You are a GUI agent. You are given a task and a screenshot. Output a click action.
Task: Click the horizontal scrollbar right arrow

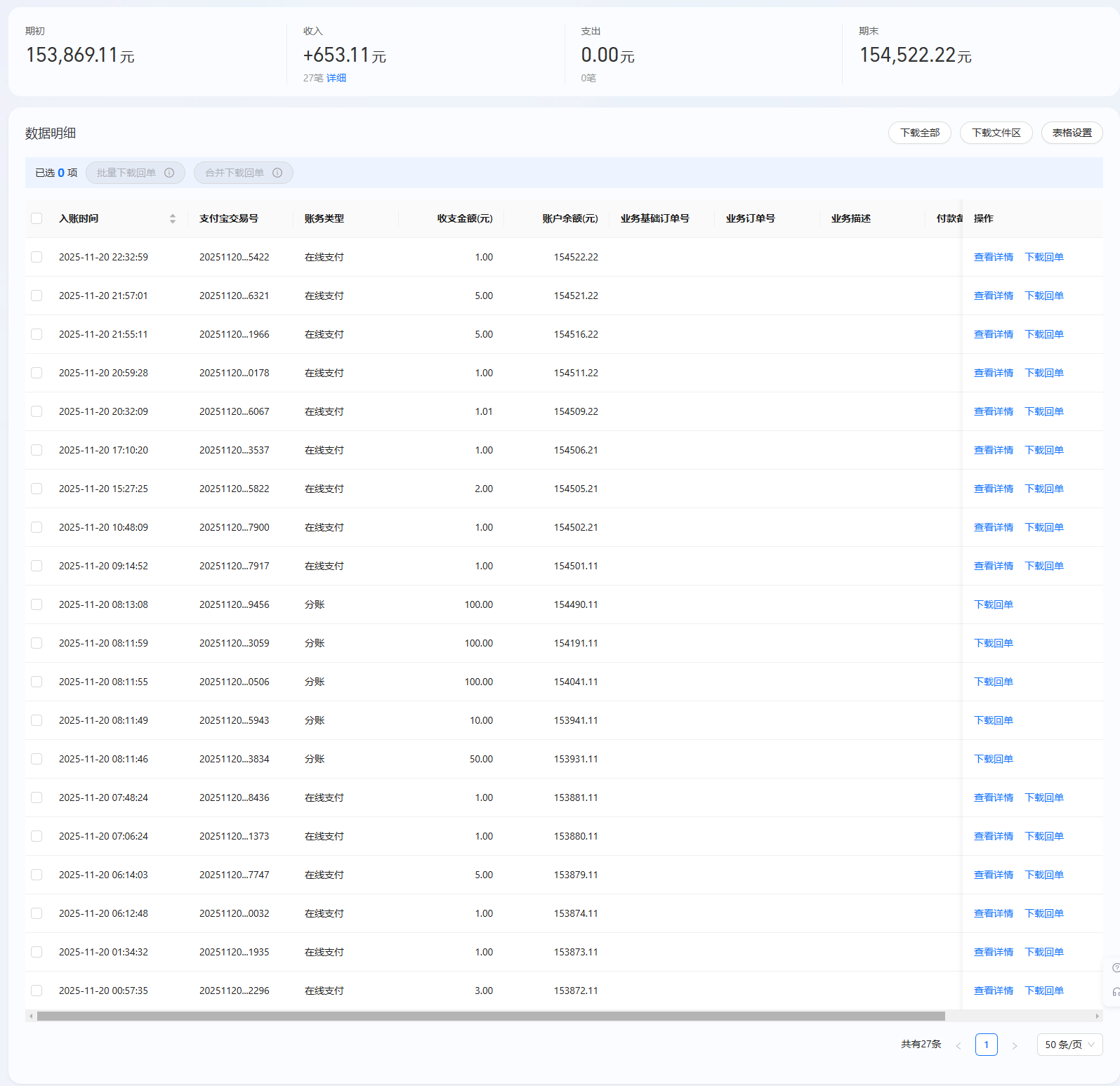pos(1097,1016)
